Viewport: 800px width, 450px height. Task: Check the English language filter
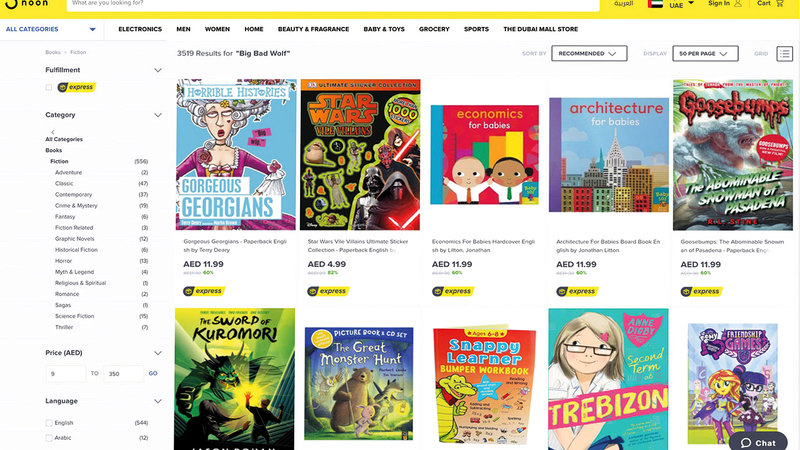(x=49, y=423)
